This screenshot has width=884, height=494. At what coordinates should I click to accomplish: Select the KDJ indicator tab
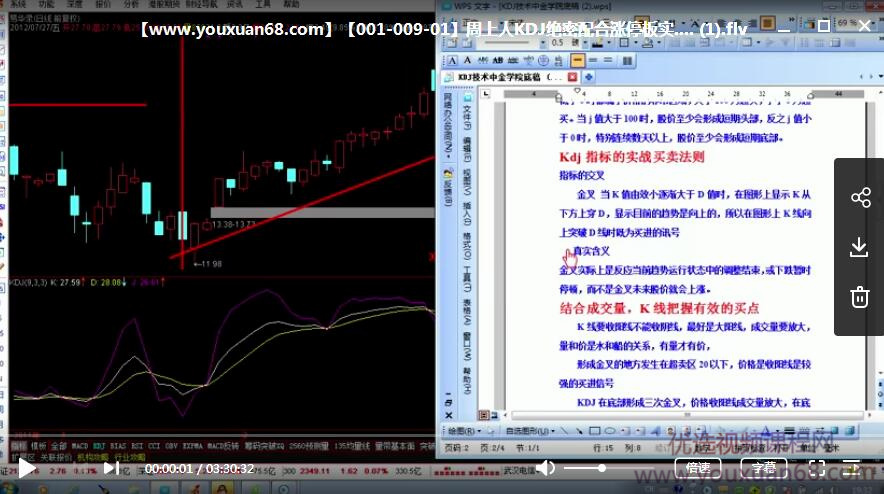tap(100, 445)
